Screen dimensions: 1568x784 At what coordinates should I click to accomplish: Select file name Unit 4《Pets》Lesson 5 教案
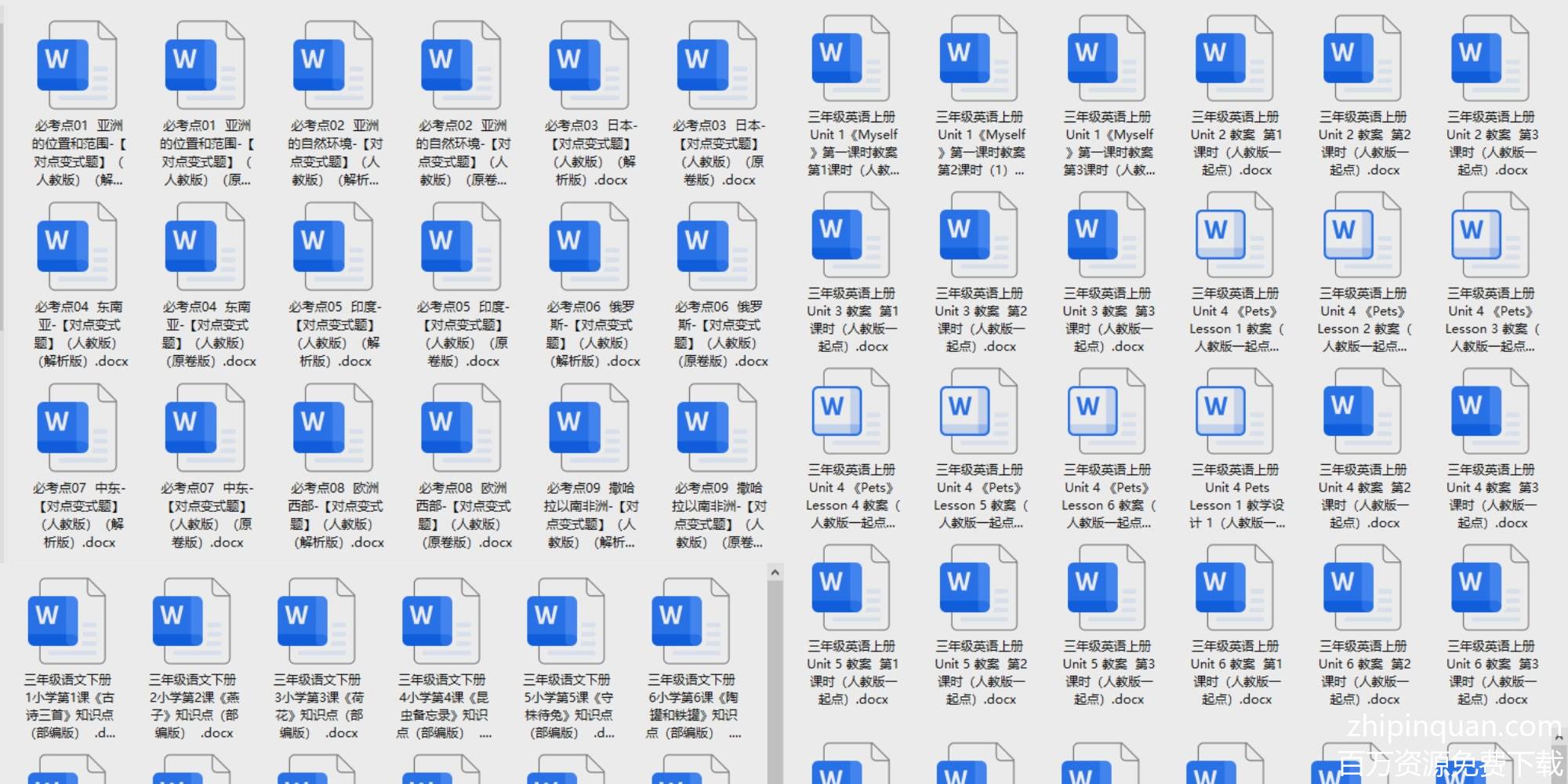979,496
